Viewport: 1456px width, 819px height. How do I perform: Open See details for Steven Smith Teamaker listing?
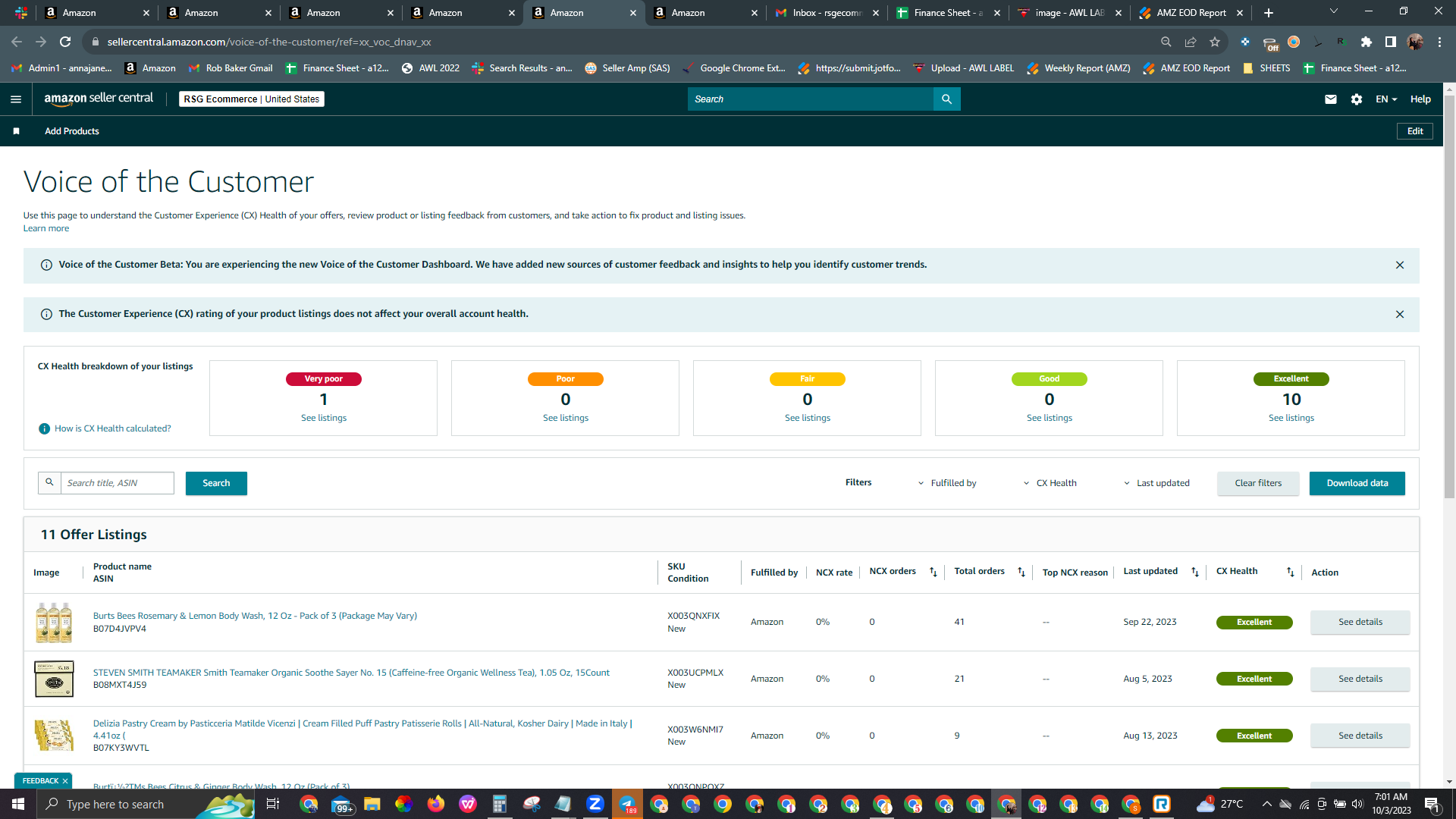1360,679
